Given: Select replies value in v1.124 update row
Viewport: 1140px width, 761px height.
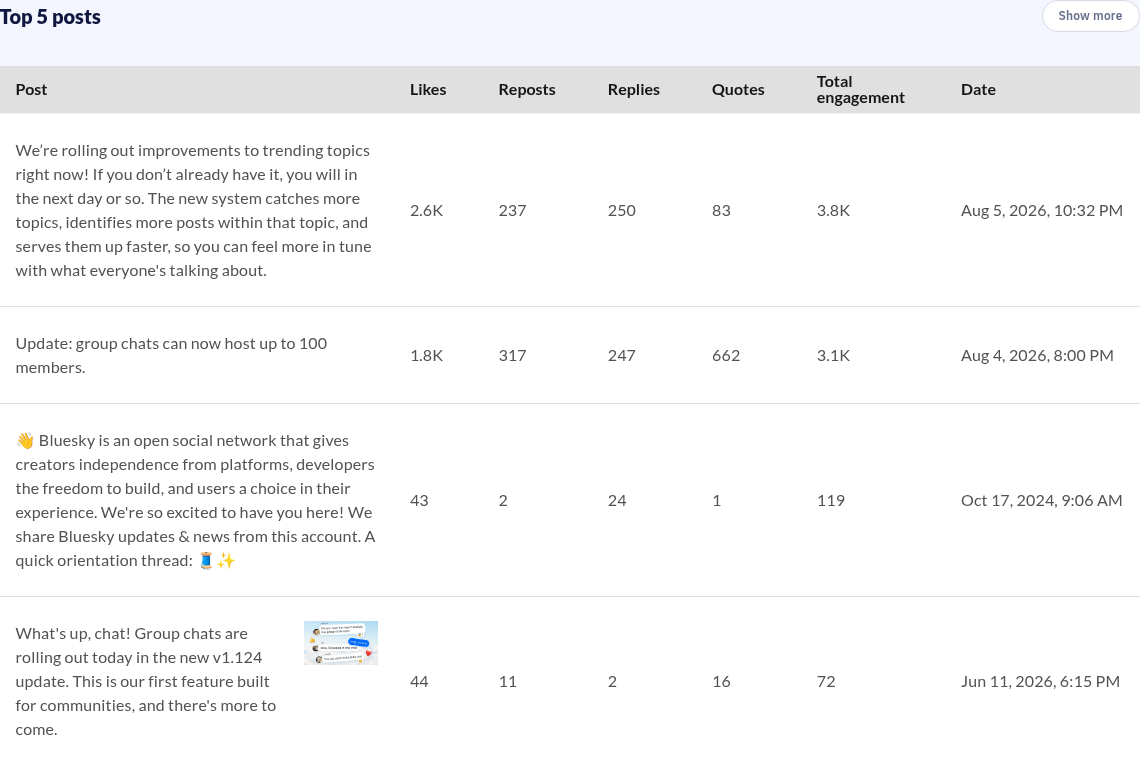Looking at the screenshot, I should (x=612, y=681).
